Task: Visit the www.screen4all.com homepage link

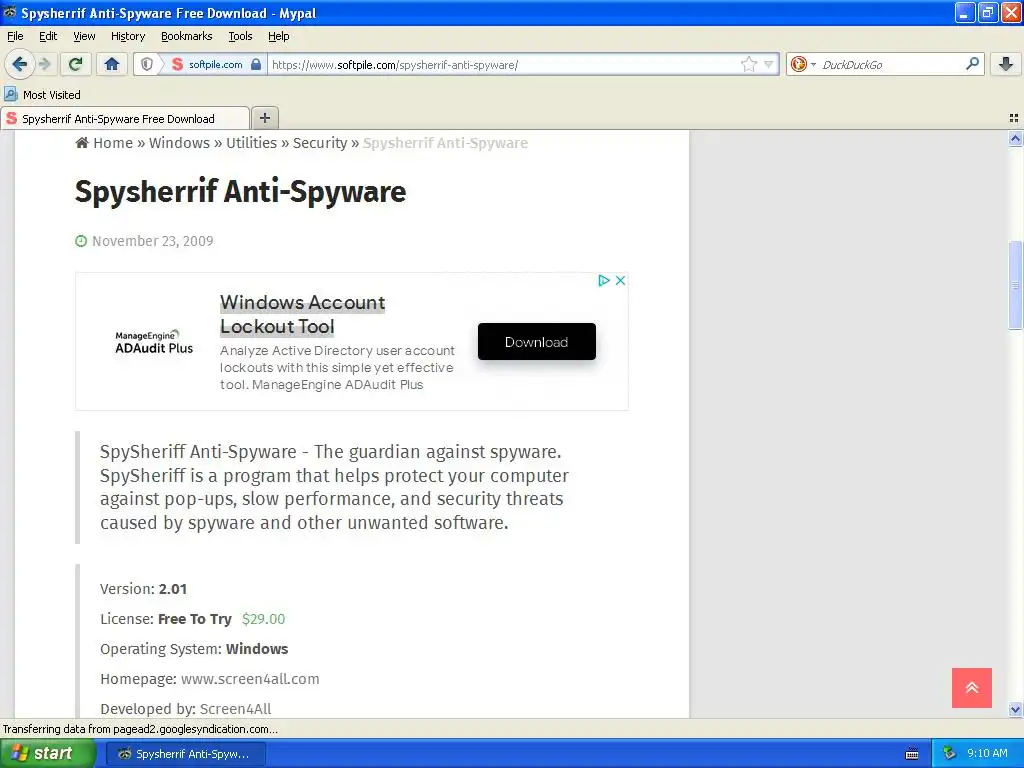Action: click(x=250, y=679)
